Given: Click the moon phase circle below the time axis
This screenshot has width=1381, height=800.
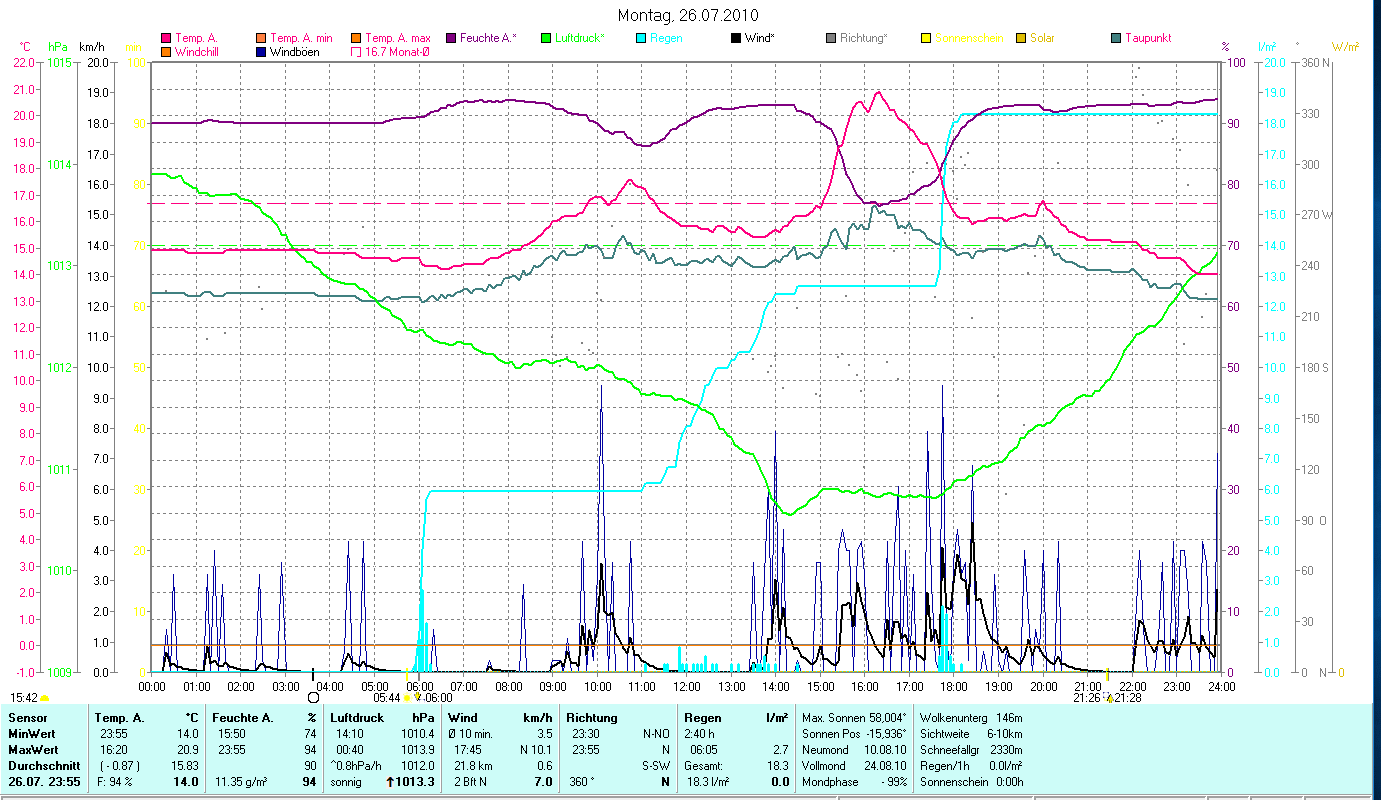Looking at the screenshot, I should [x=313, y=697].
